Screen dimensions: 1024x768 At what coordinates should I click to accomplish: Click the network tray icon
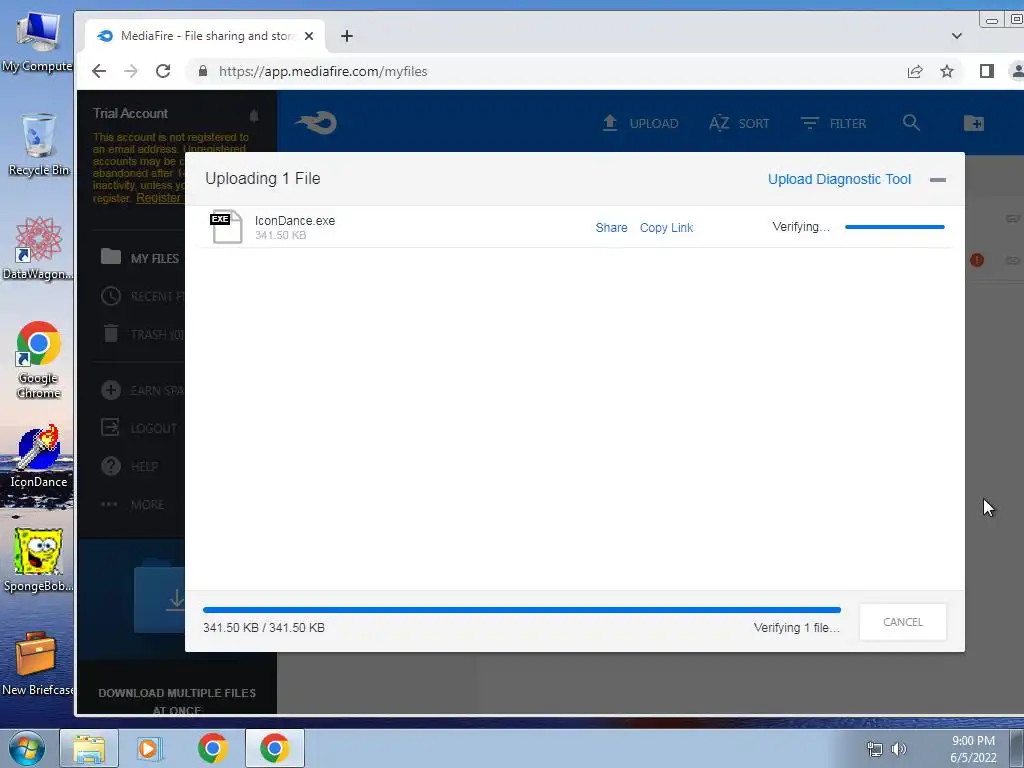point(874,748)
